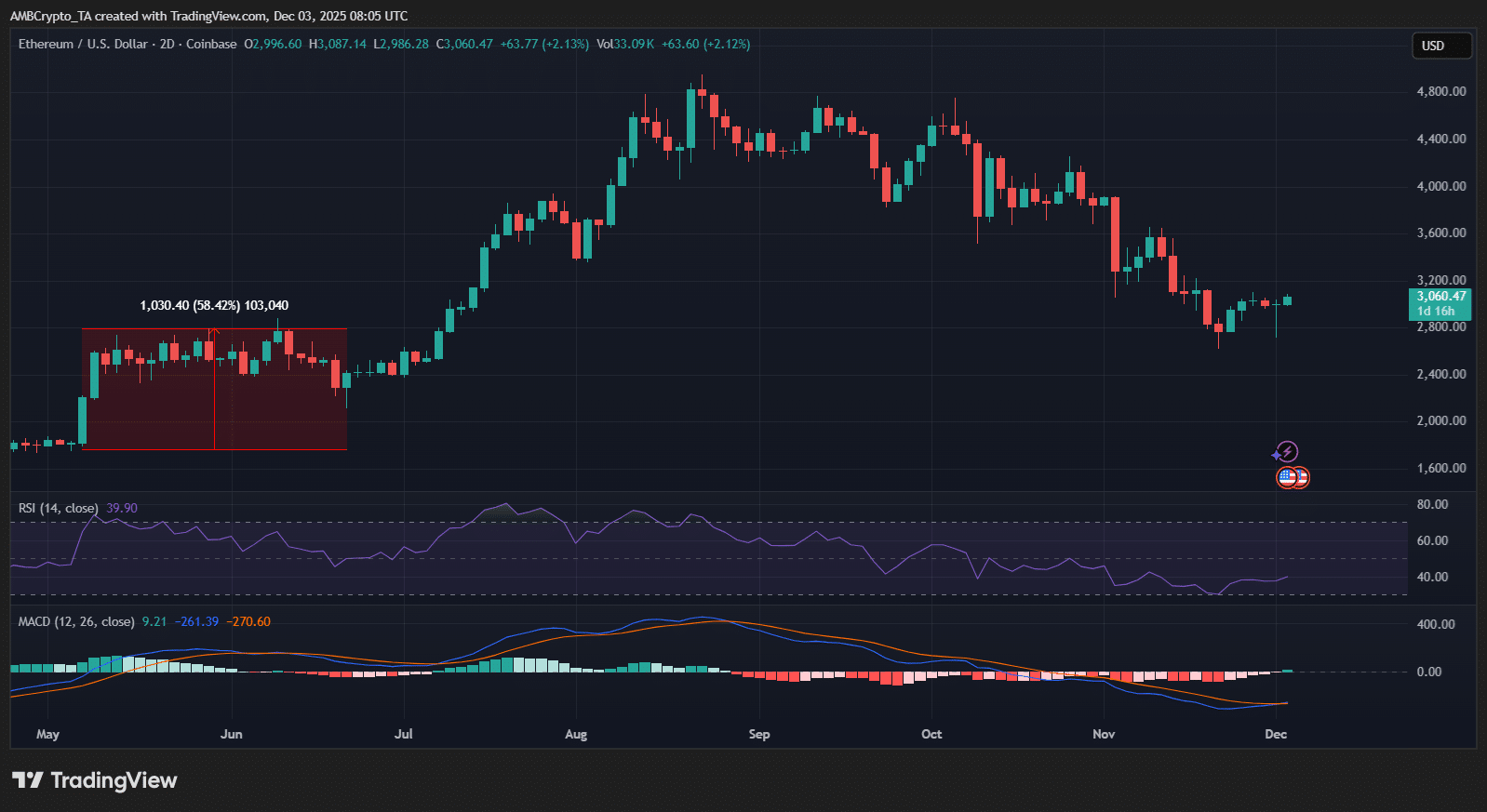Click the Vol 33.09K volume readout

[x=625, y=44]
